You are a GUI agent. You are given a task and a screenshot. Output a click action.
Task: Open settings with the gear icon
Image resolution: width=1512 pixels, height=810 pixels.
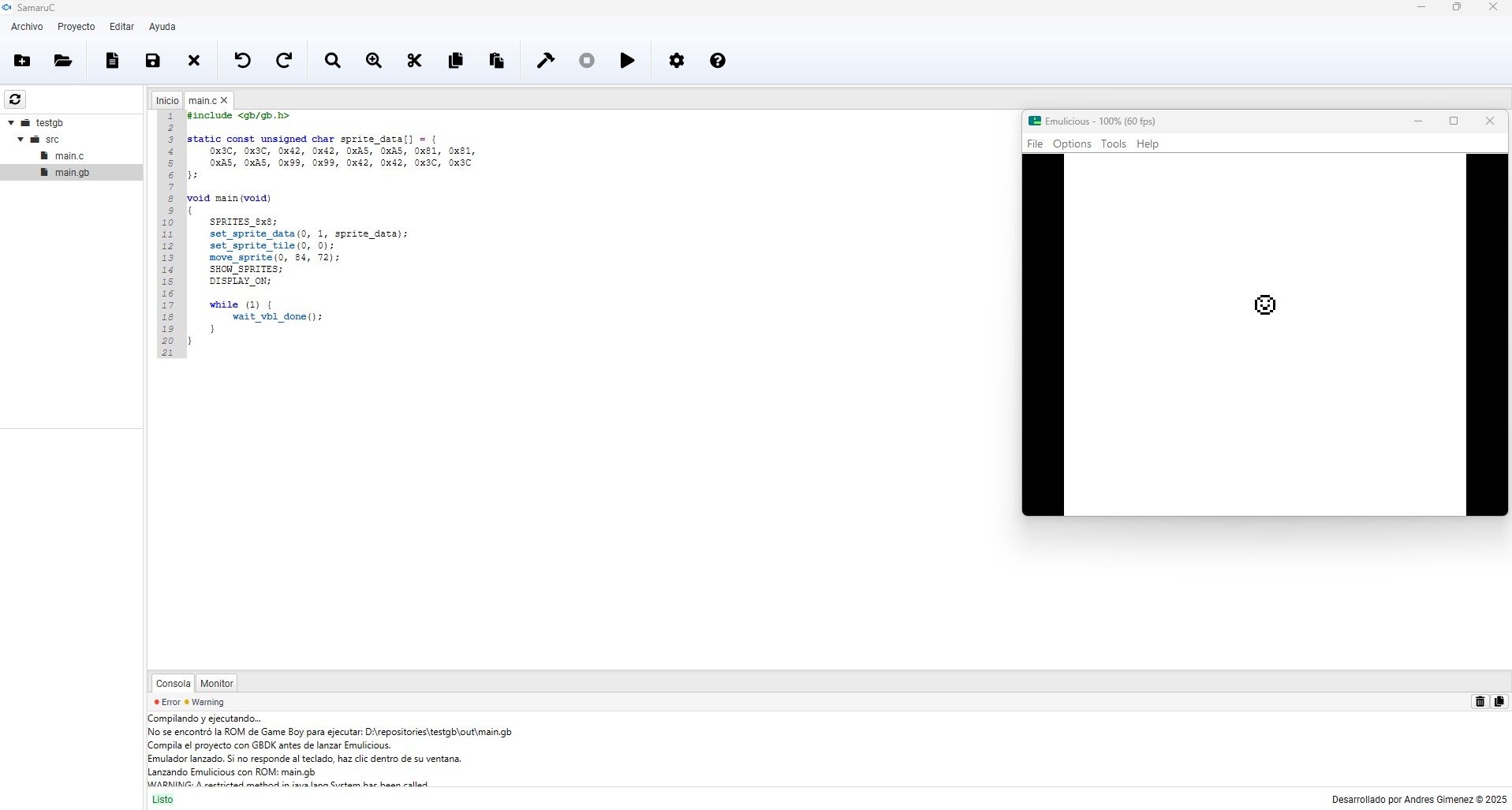(677, 61)
